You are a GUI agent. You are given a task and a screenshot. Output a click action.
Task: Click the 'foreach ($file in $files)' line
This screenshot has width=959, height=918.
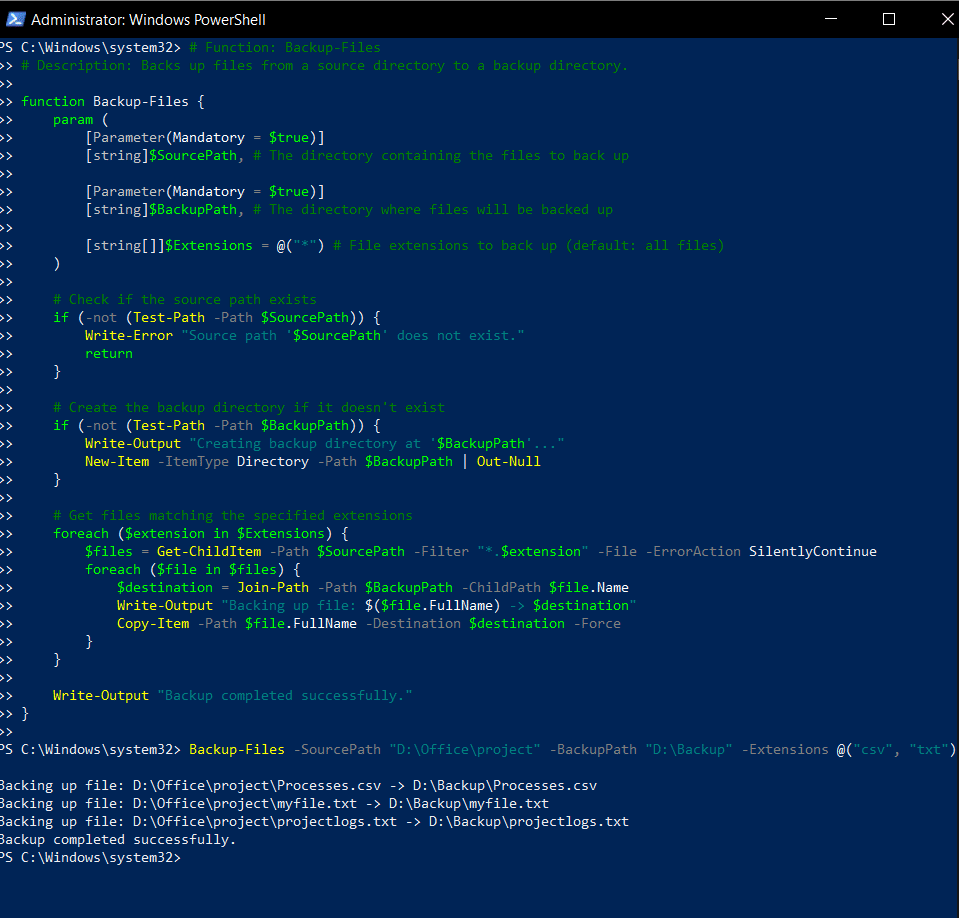193,569
